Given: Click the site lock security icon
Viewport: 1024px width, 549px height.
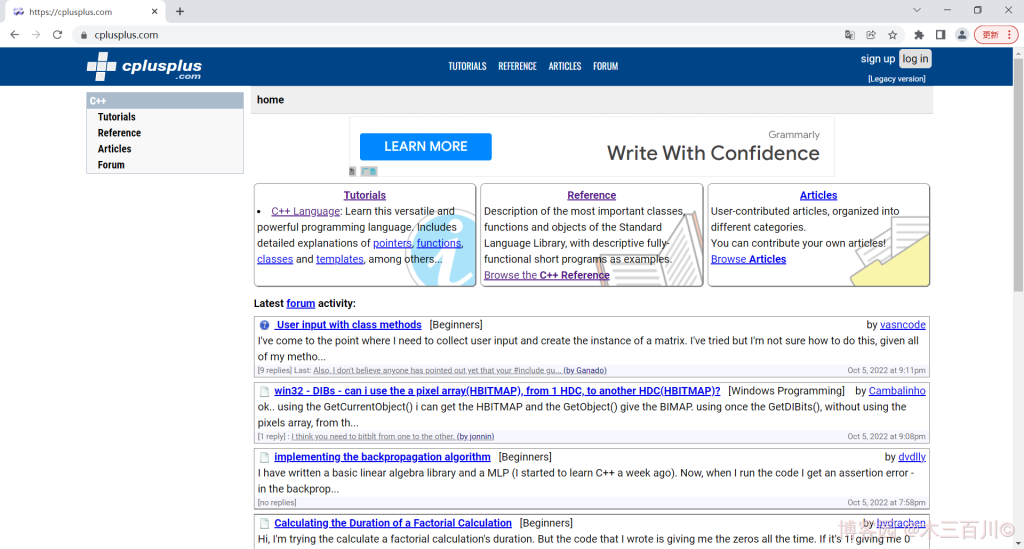Looking at the screenshot, I should pos(84,35).
